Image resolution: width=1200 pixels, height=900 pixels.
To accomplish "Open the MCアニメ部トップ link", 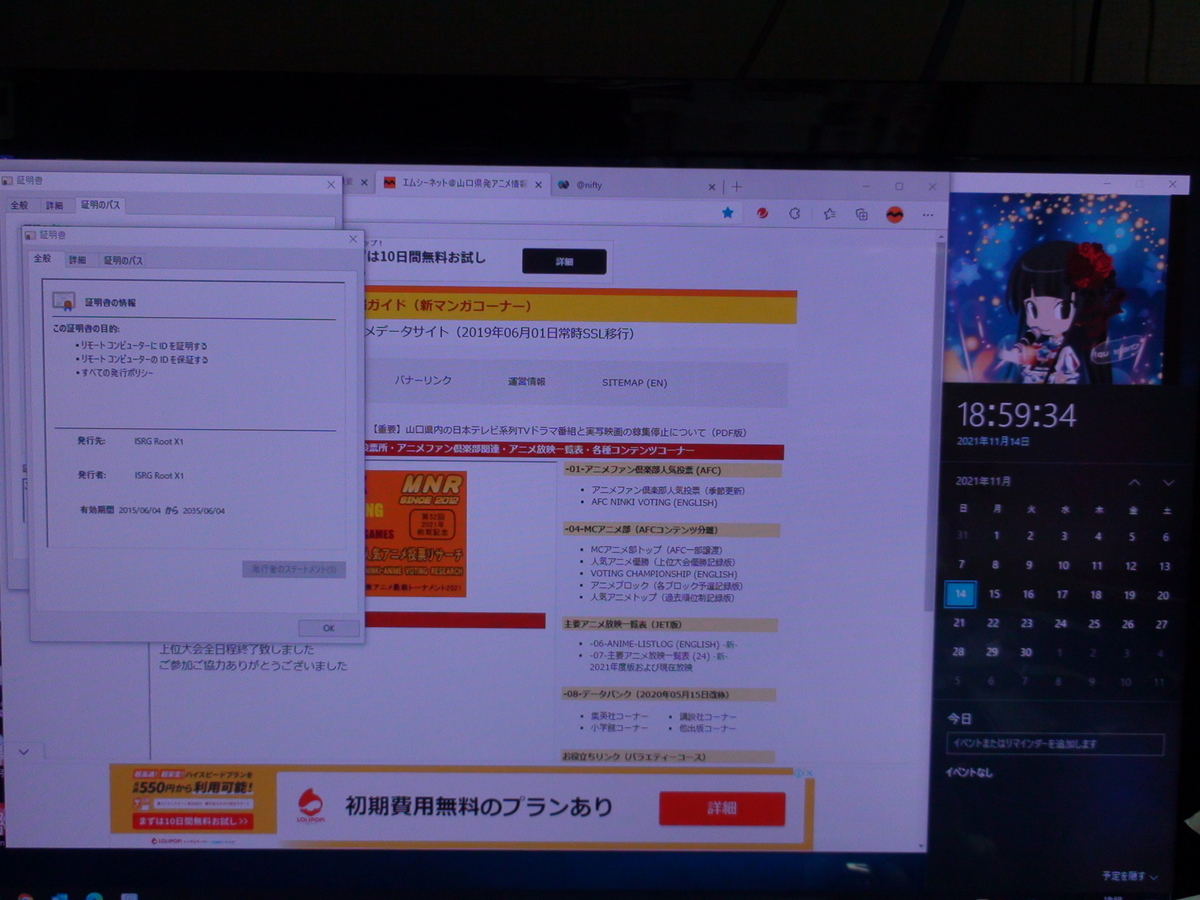I will pos(656,549).
